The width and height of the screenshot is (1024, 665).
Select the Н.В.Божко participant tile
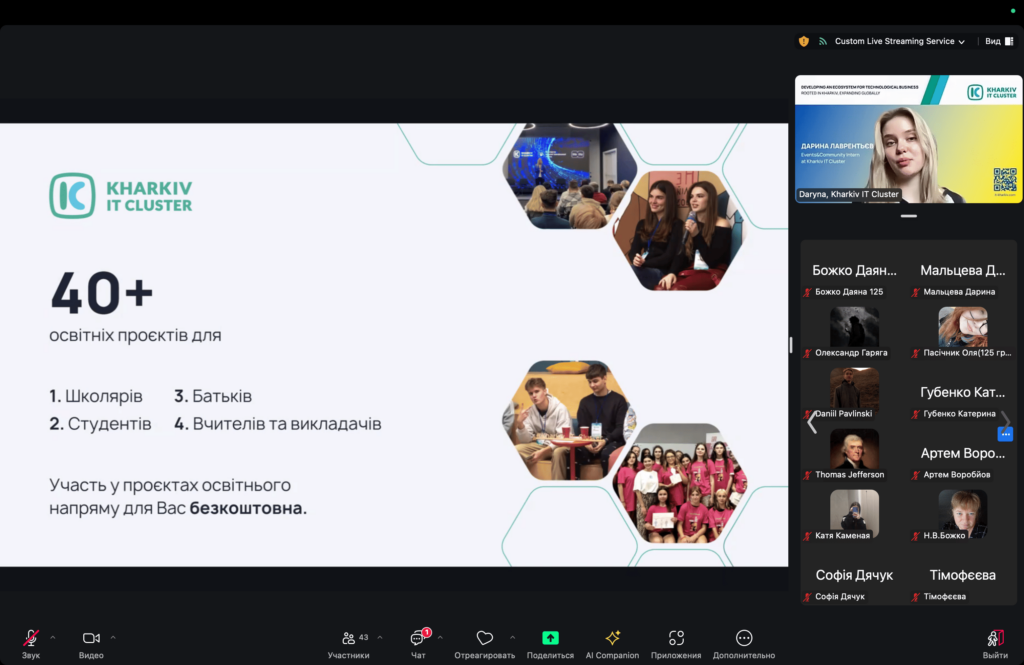pyautogui.click(x=963, y=515)
